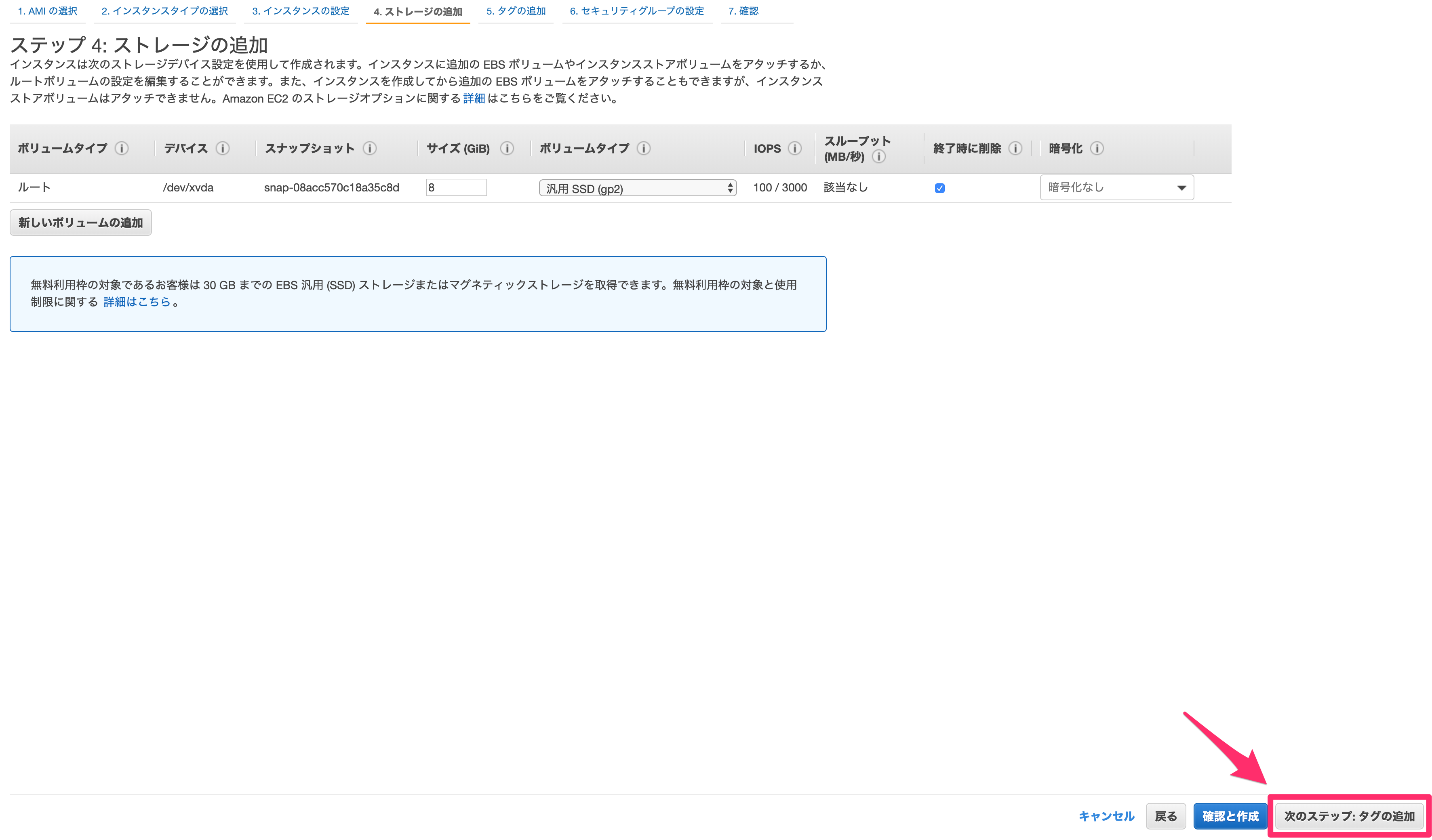Screen dimensions: 1432x840
Task: Open the ボリュームタイプ column info tooltip icon
Action: (121, 148)
